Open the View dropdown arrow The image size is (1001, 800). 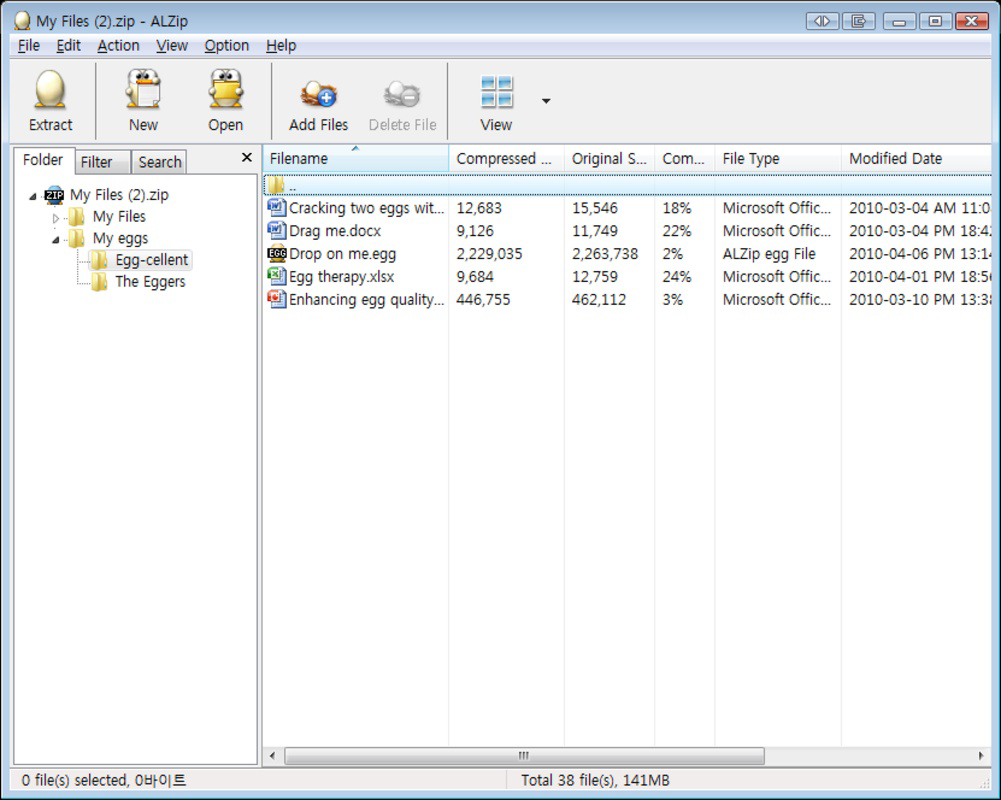pos(545,101)
